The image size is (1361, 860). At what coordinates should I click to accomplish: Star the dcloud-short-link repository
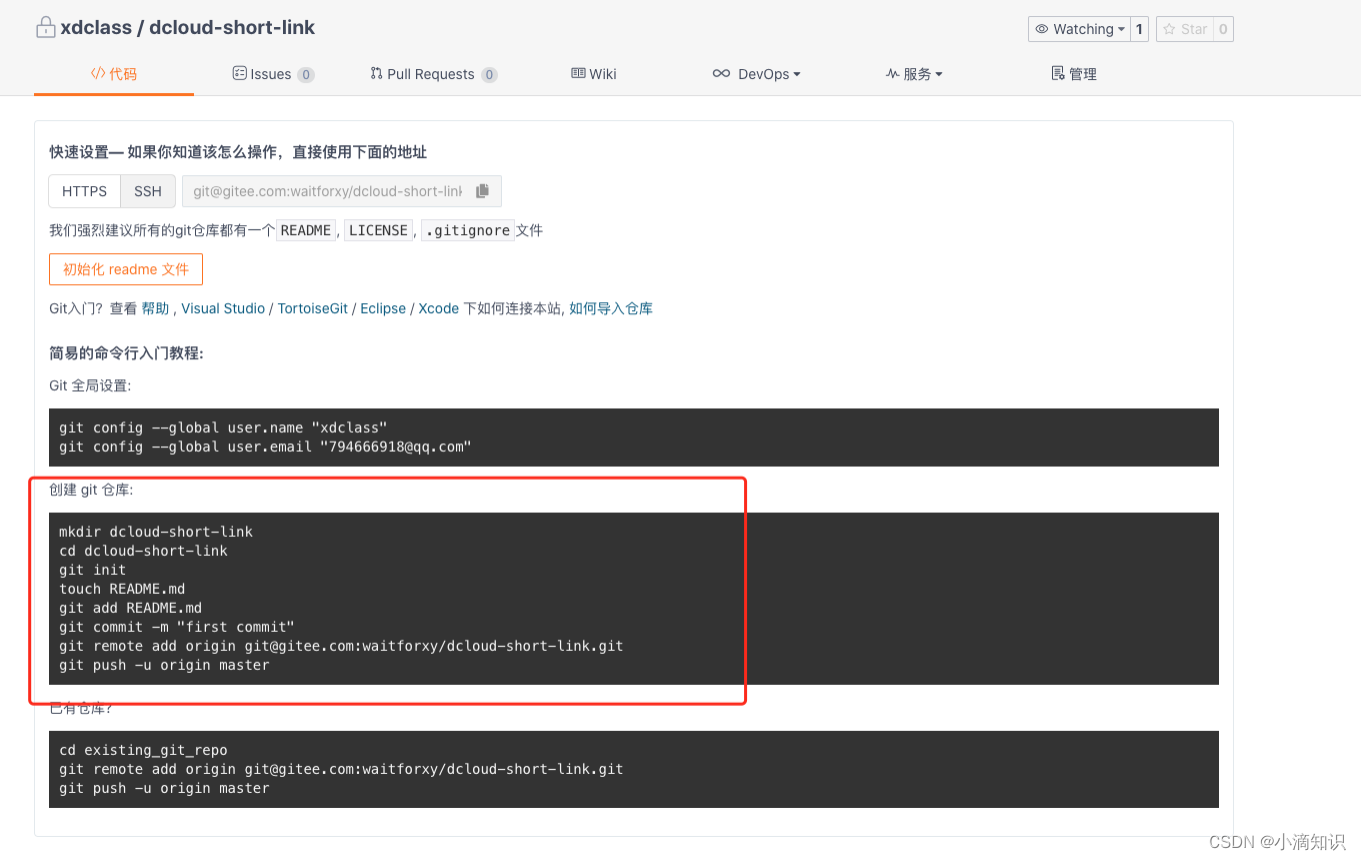pyautogui.click(x=1185, y=29)
